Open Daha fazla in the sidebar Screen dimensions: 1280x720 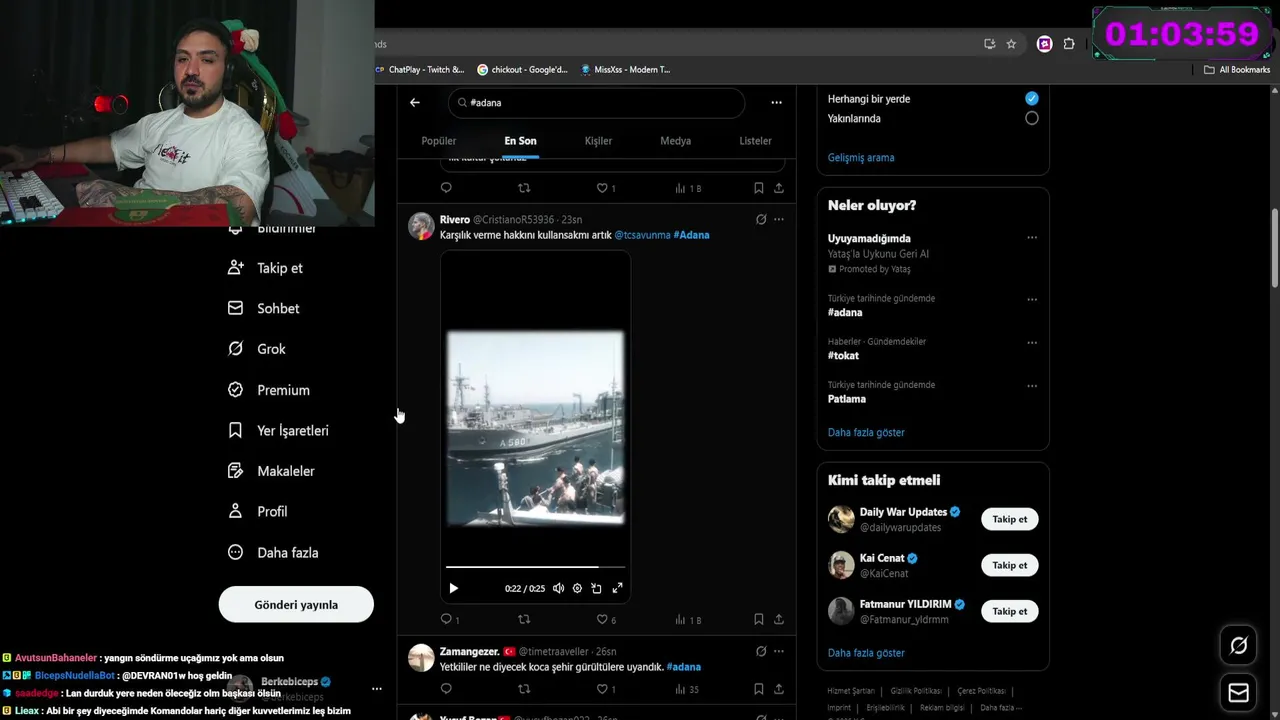coord(273,552)
